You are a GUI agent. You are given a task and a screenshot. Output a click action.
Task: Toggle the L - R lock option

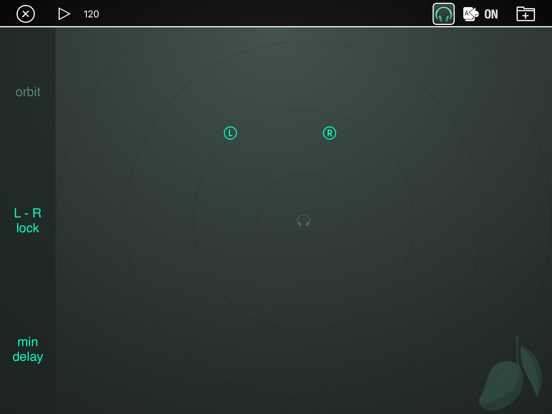point(28,221)
